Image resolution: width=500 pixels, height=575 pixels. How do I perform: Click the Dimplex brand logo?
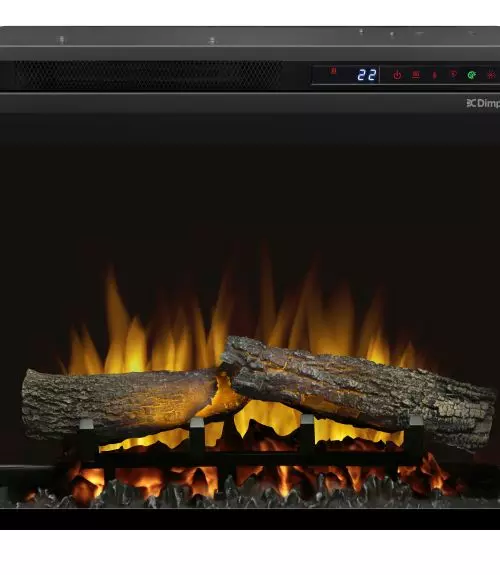(483, 103)
